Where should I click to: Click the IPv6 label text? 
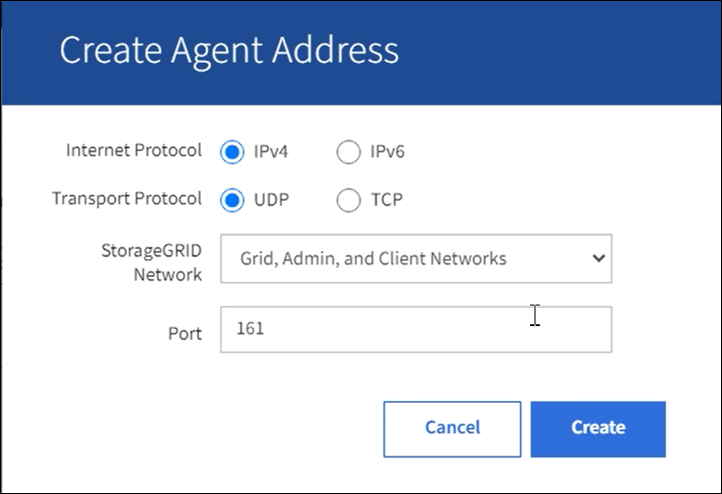pyautogui.click(x=386, y=153)
